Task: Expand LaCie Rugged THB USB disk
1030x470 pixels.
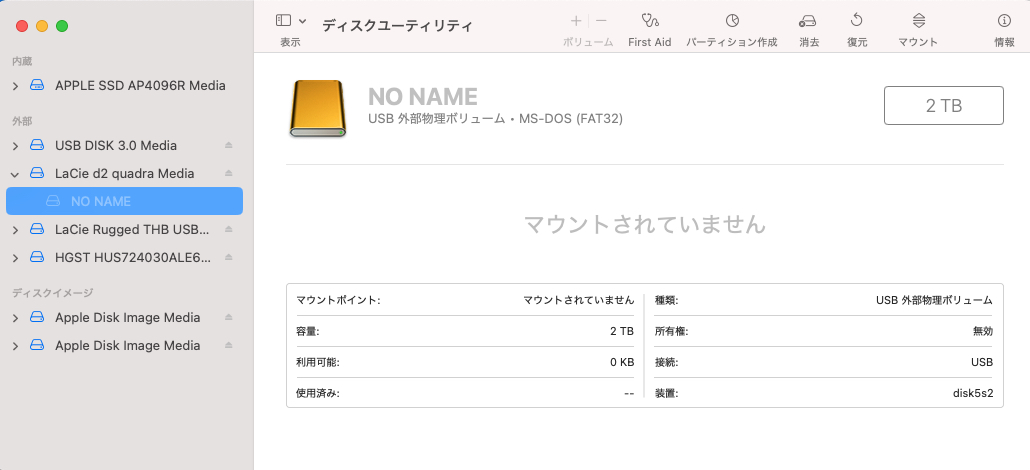Action: click(x=15, y=230)
